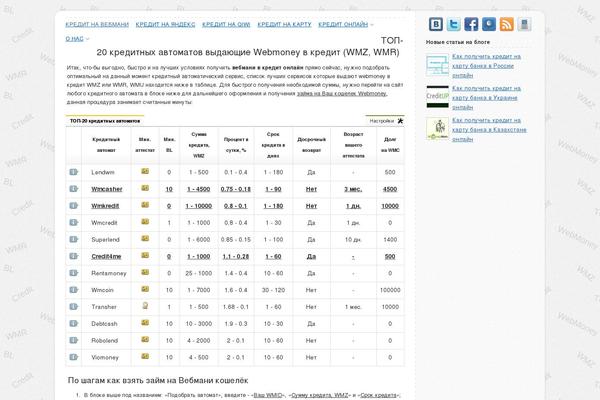Open the VKontakte social icon

click(x=435, y=24)
